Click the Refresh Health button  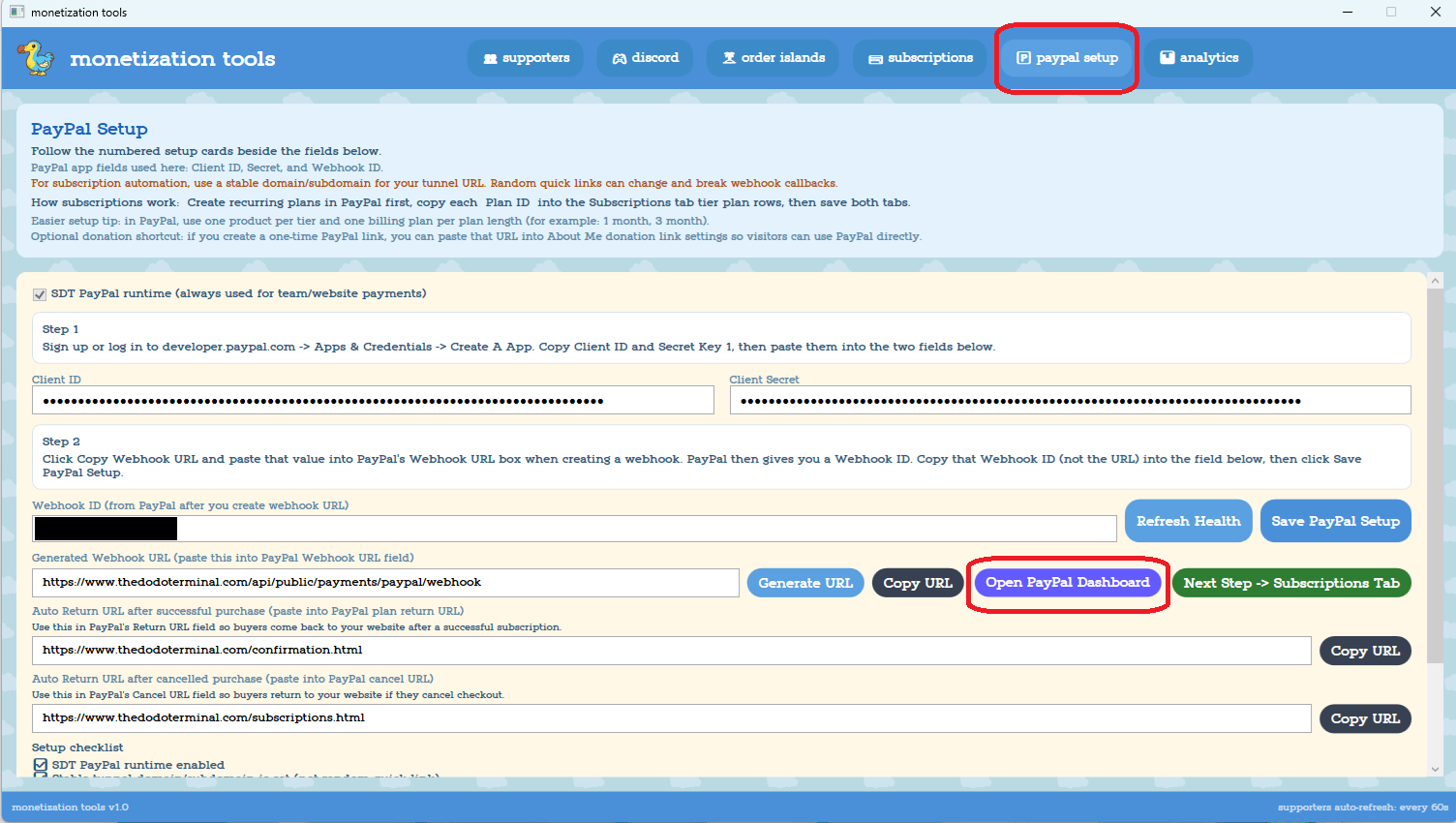(1189, 521)
